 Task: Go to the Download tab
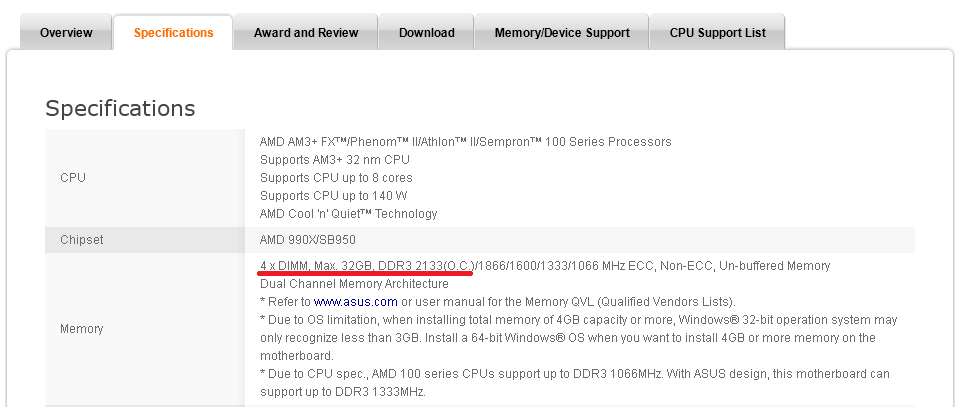426,33
